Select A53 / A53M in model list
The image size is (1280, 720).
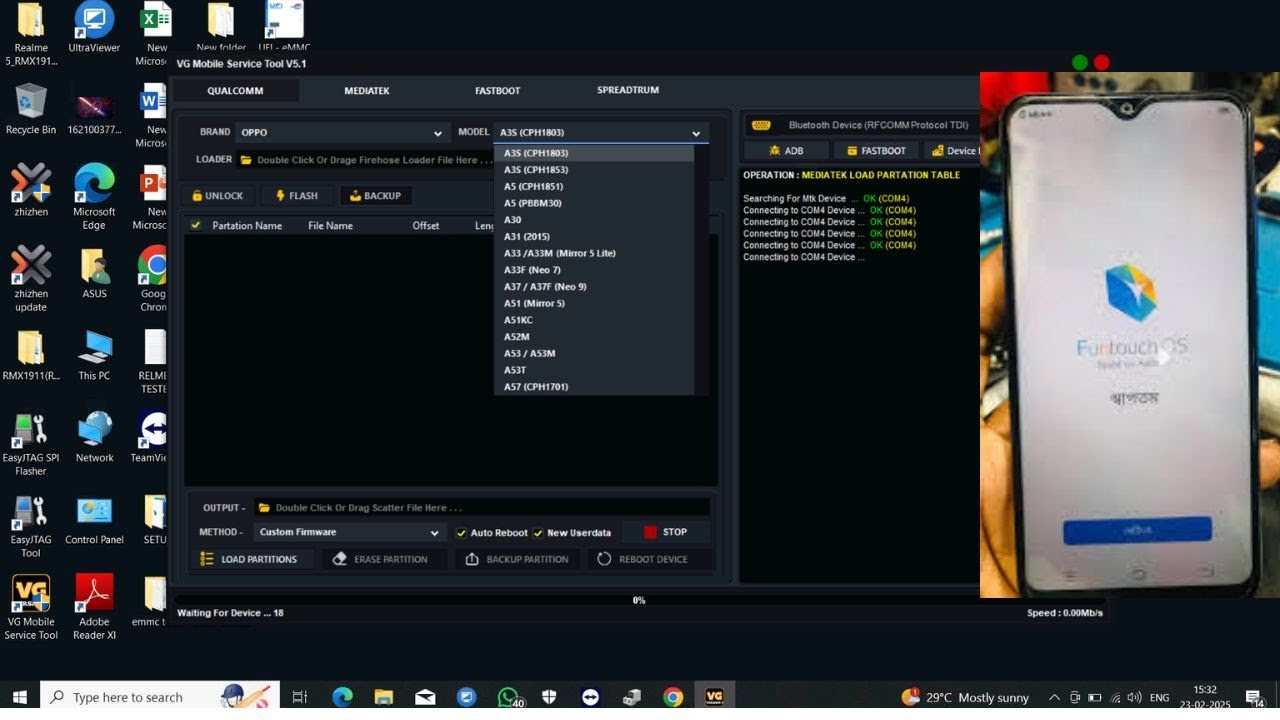click(x=594, y=353)
